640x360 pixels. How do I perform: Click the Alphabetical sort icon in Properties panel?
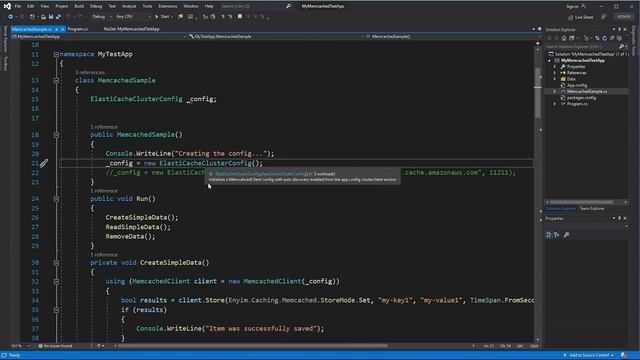point(557,235)
